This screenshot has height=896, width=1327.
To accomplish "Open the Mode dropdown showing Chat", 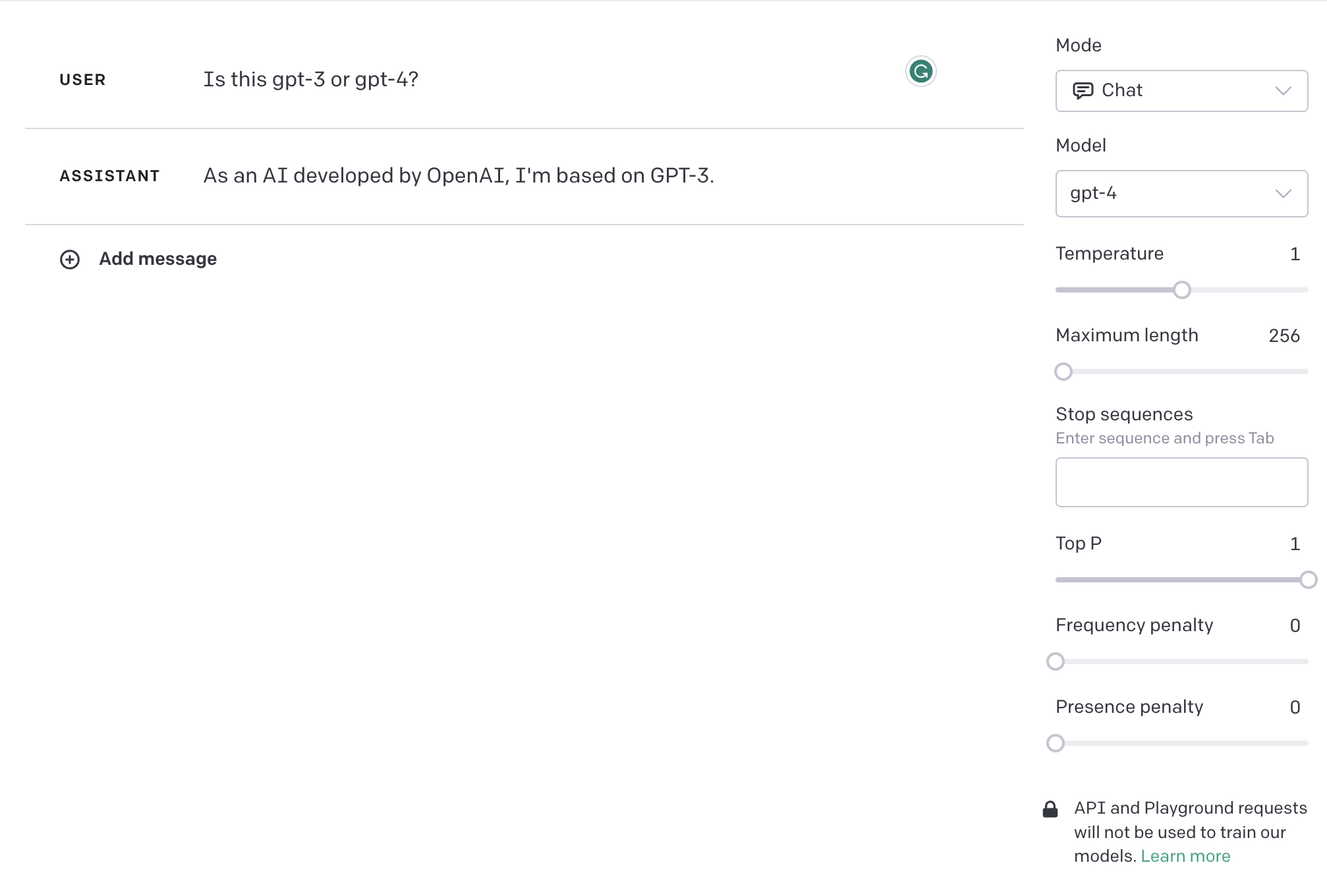I will click(x=1181, y=90).
